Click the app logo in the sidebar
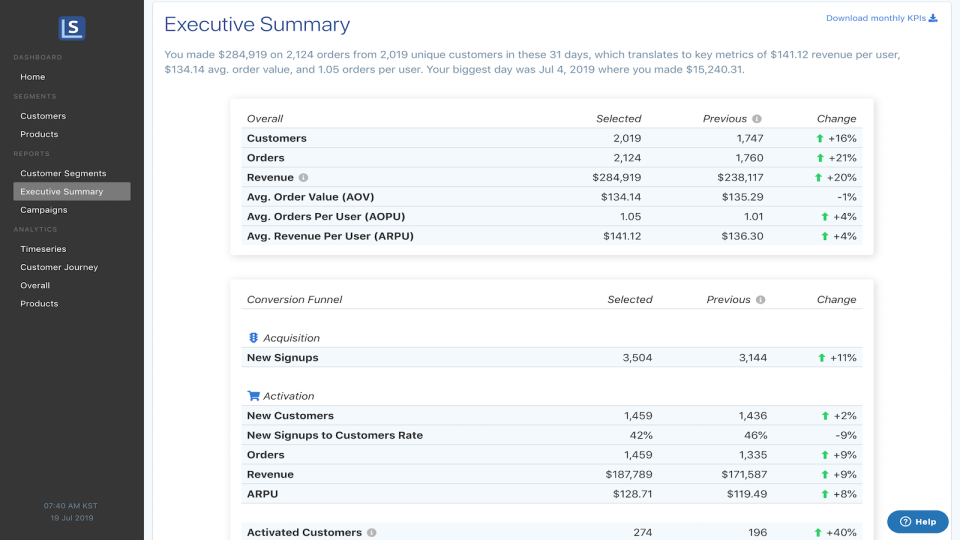Screen dimensions: 960x540 (72, 29)
